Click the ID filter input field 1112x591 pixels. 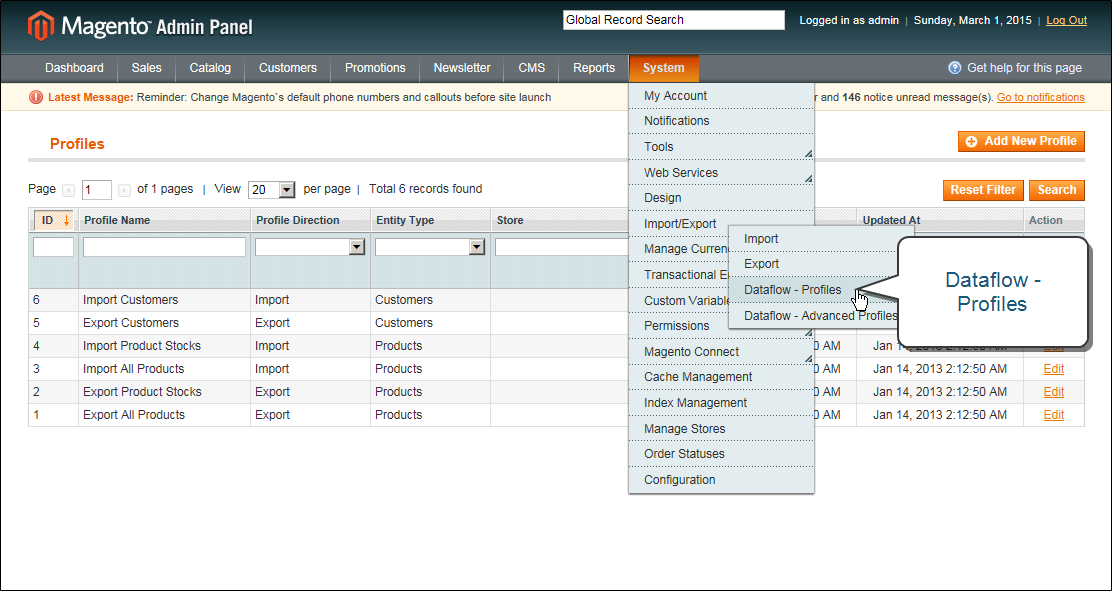(53, 247)
